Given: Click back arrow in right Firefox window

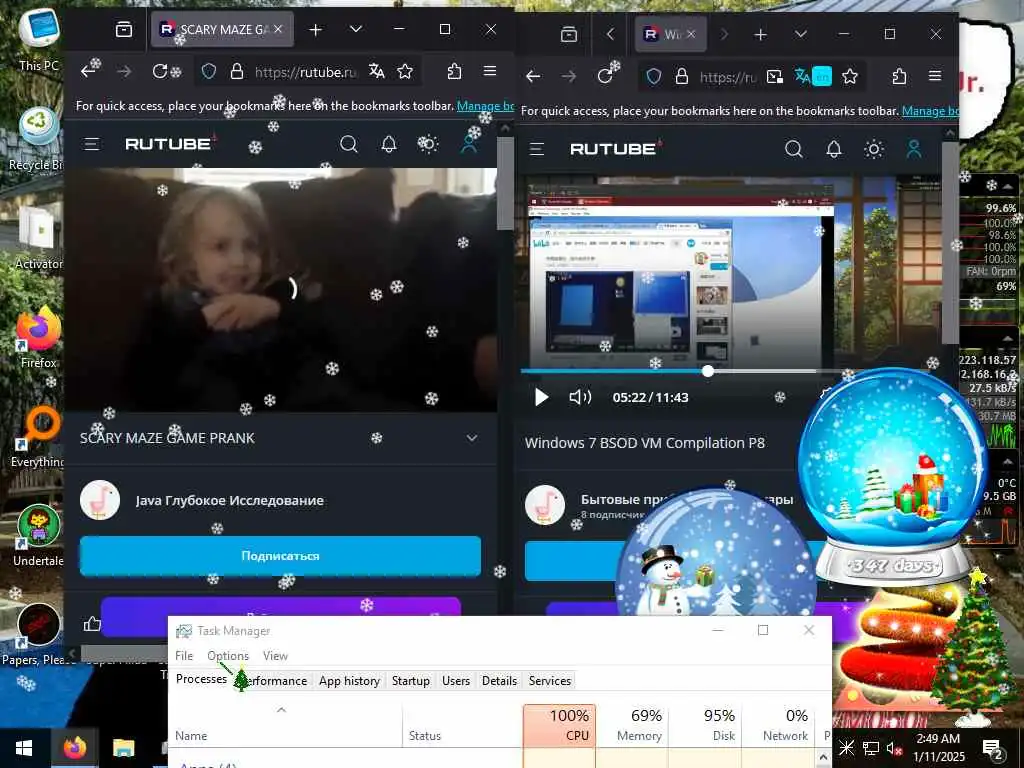Looking at the screenshot, I should pyautogui.click(x=533, y=76).
